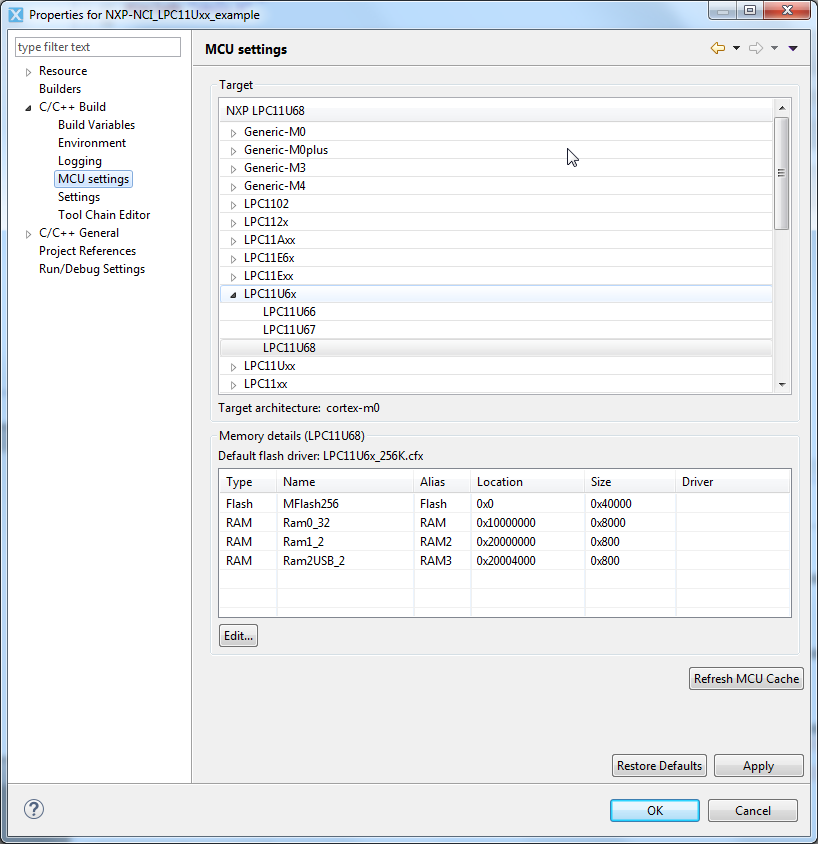This screenshot has width=818, height=844.
Task: Select LPC11U67 target
Action: (x=496, y=329)
